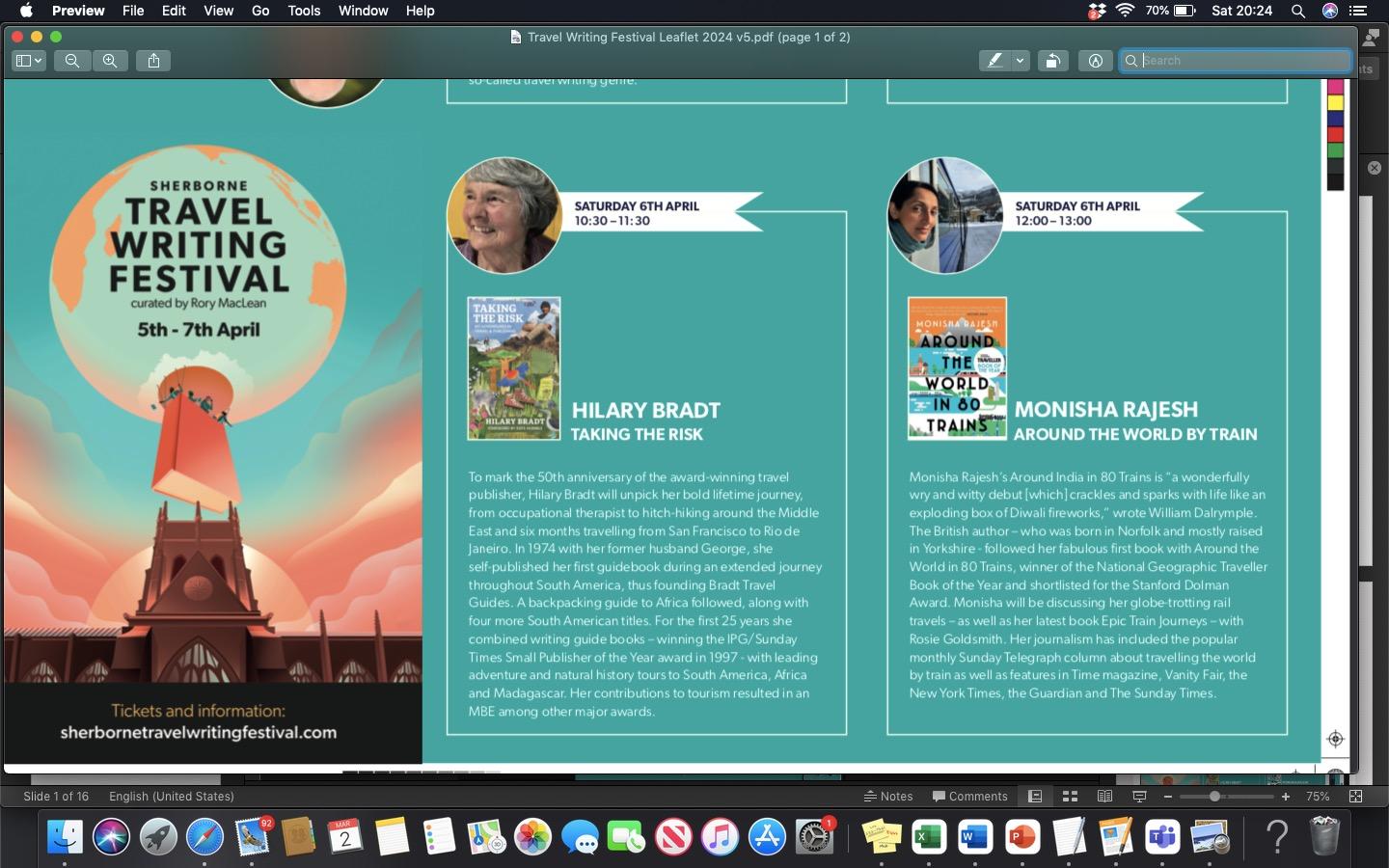The height and width of the screenshot is (868, 1389).
Task: Pick the yellow color swatch
Action: click(x=1335, y=102)
